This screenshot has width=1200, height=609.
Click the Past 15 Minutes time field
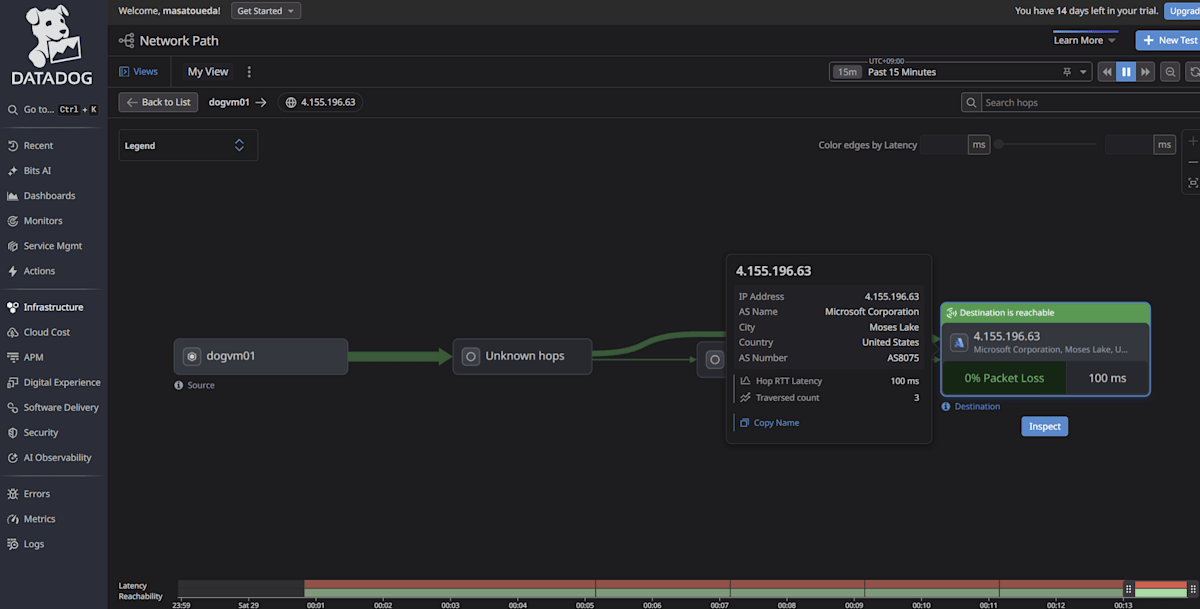(x=960, y=72)
